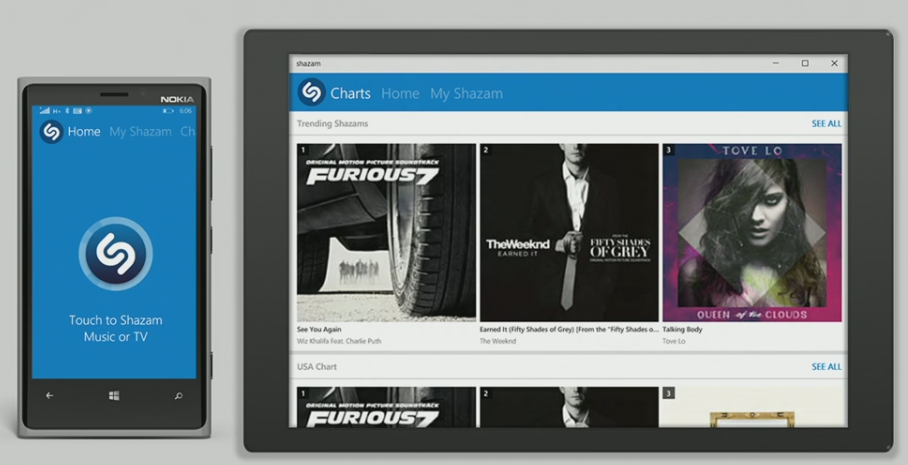Click the 'Trending Shazams' section heading
Screen dimensions: 908x465
click(332, 123)
